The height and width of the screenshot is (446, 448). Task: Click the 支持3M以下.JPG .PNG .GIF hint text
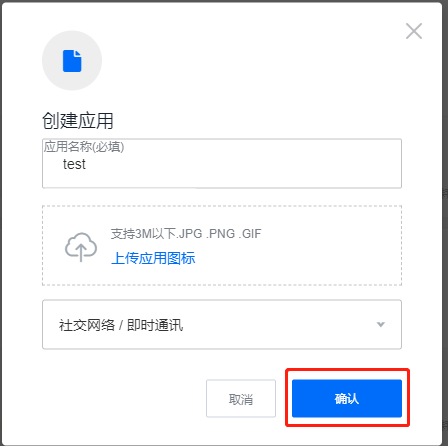point(186,234)
